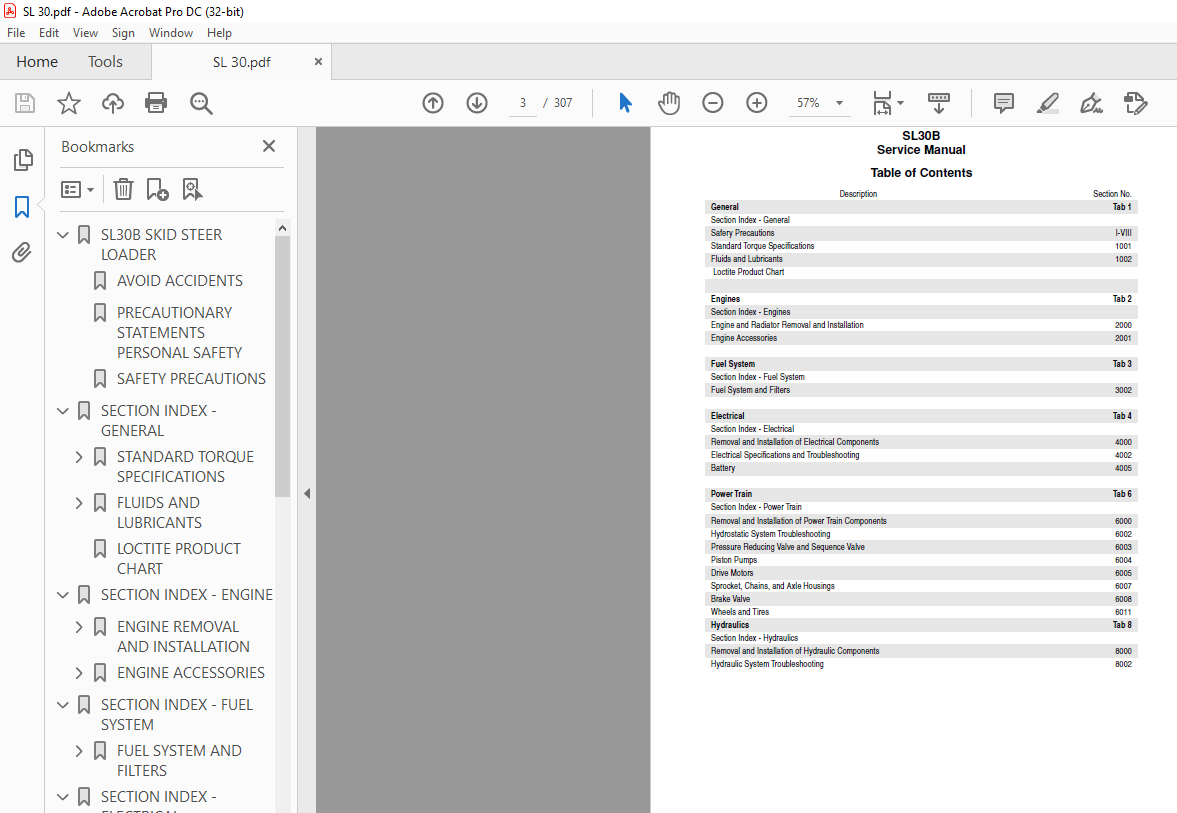The width and height of the screenshot is (1177, 813).
Task: Find the current bookmark
Action: click(x=192, y=189)
